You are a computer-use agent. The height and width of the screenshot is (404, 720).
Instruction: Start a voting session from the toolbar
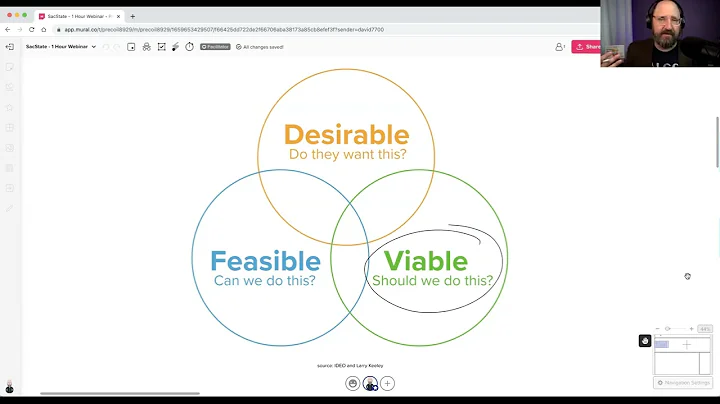pyautogui.click(x=162, y=47)
